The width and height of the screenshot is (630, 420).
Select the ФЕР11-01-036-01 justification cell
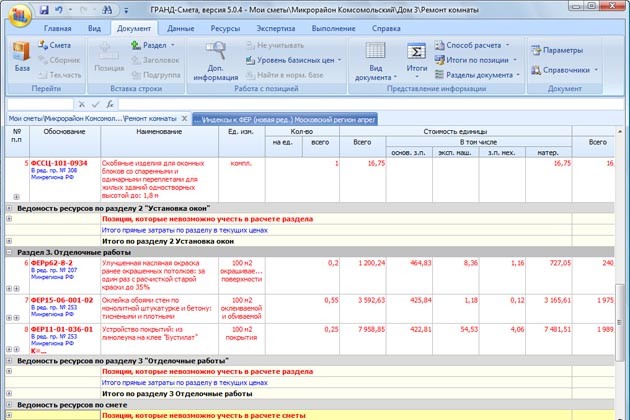(x=65, y=339)
